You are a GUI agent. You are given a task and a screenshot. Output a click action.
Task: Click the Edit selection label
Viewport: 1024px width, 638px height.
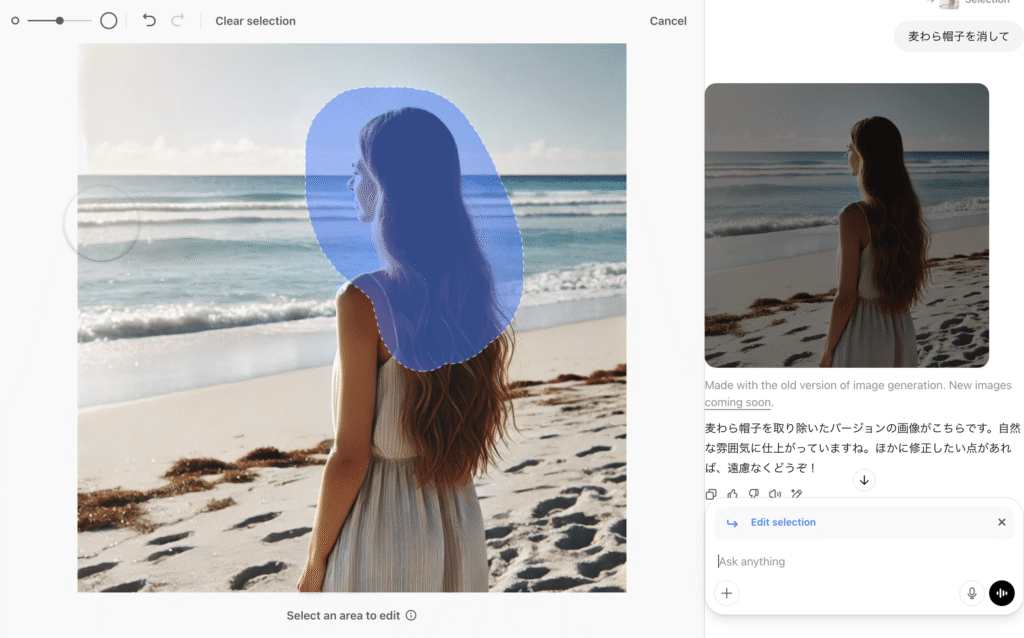click(x=783, y=522)
